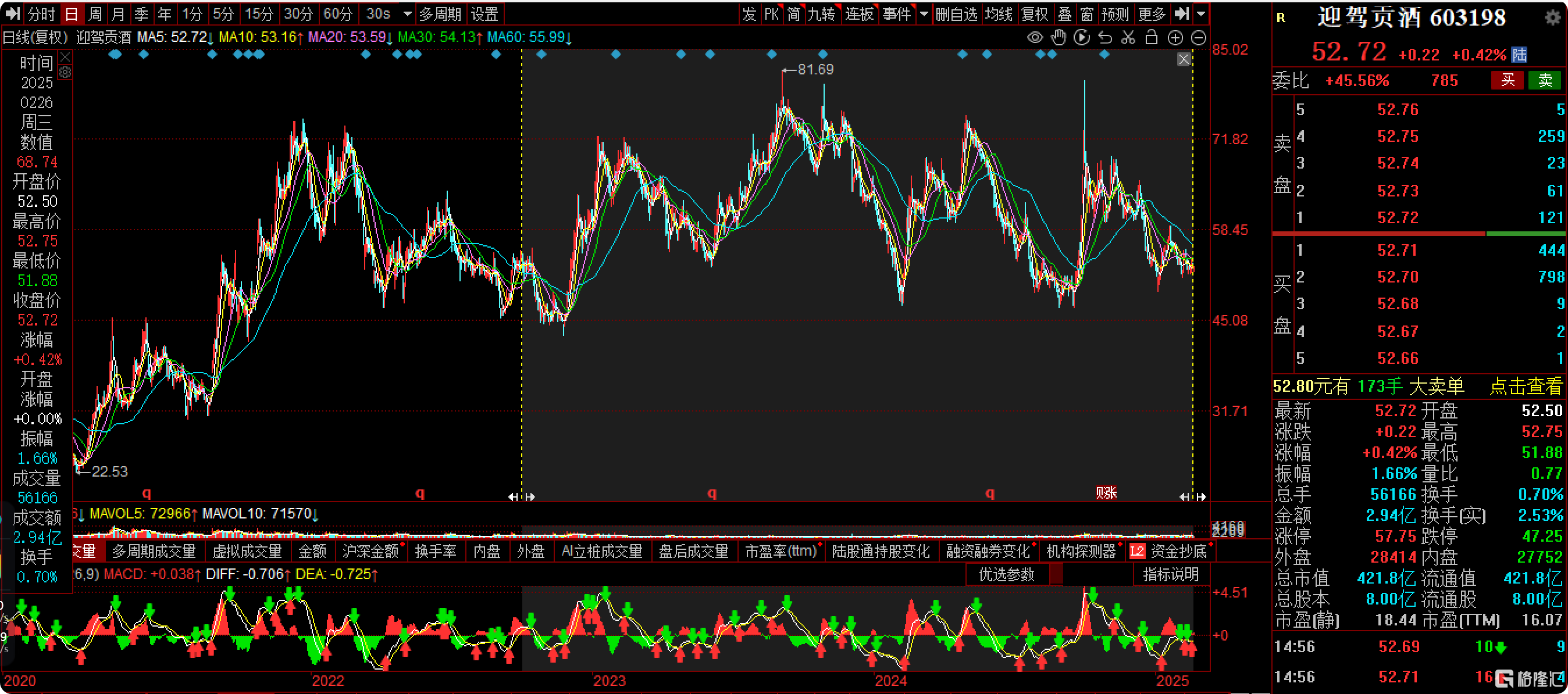The height and width of the screenshot is (694, 1568).
Task: Open 多周期 multi-period view
Action: [x=441, y=13]
